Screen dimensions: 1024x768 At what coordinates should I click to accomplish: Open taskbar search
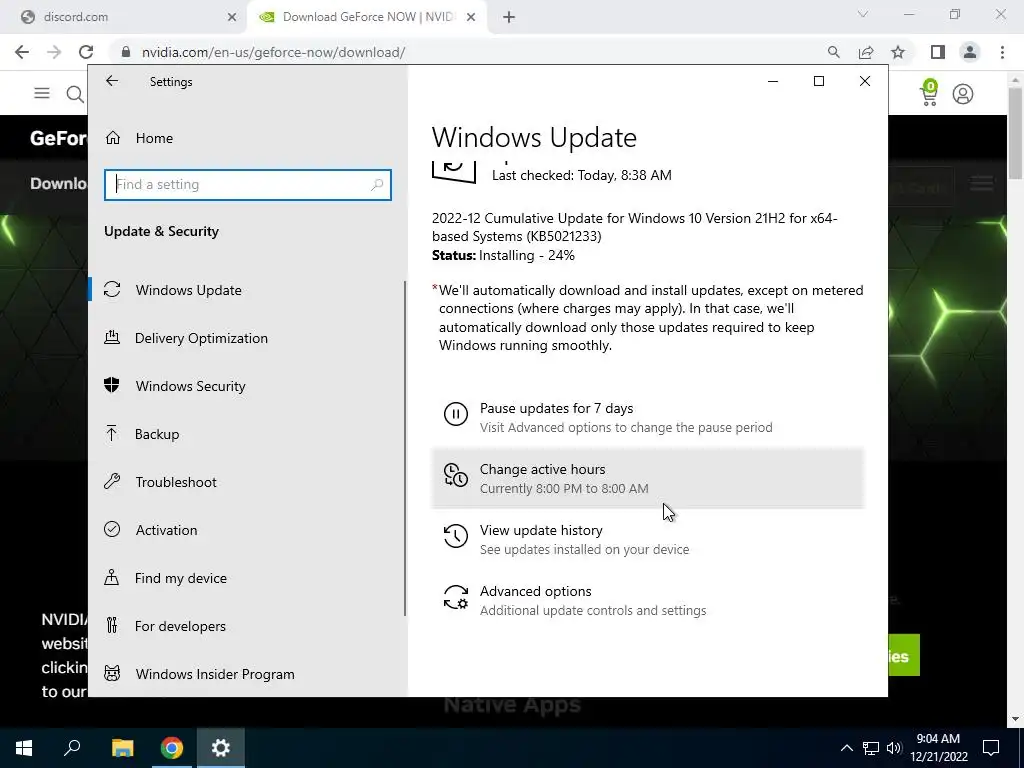(x=72, y=748)
